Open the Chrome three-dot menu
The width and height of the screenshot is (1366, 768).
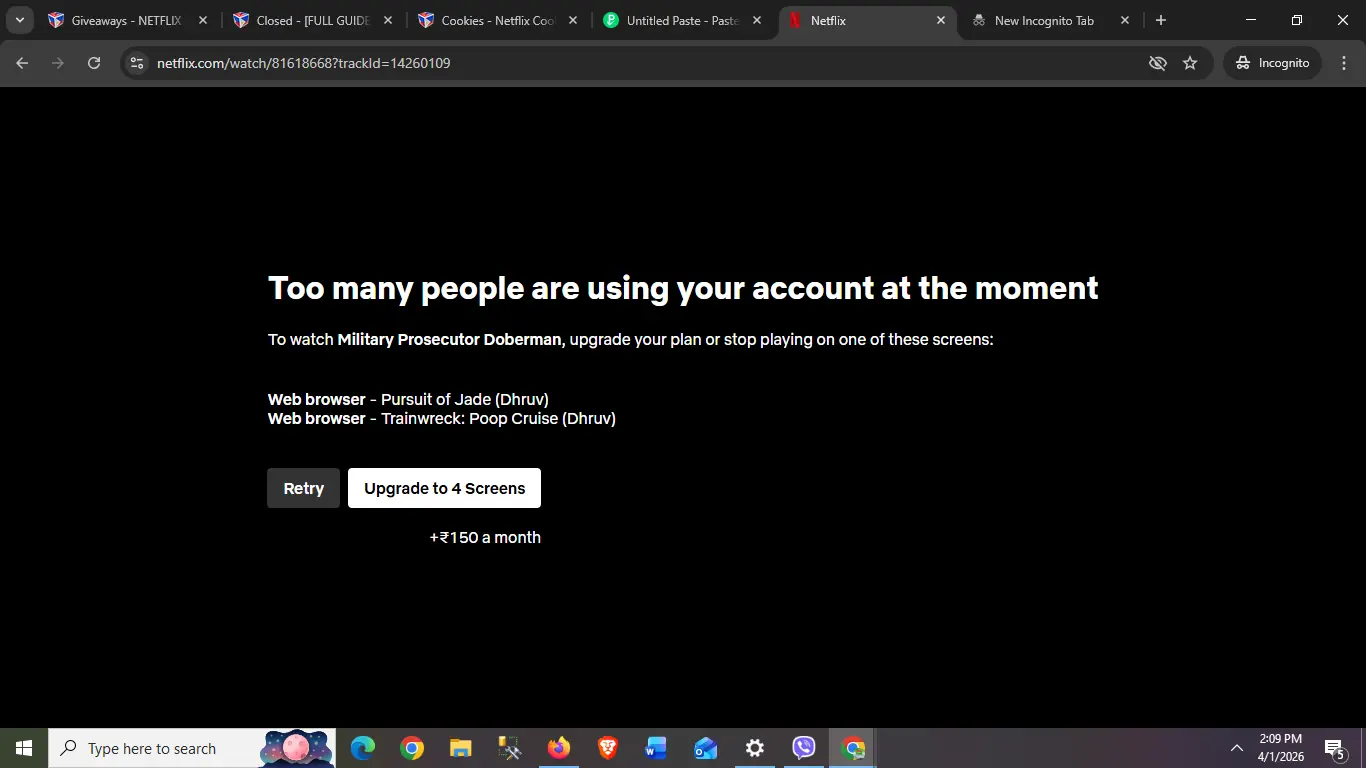[x=1344, y=63]
